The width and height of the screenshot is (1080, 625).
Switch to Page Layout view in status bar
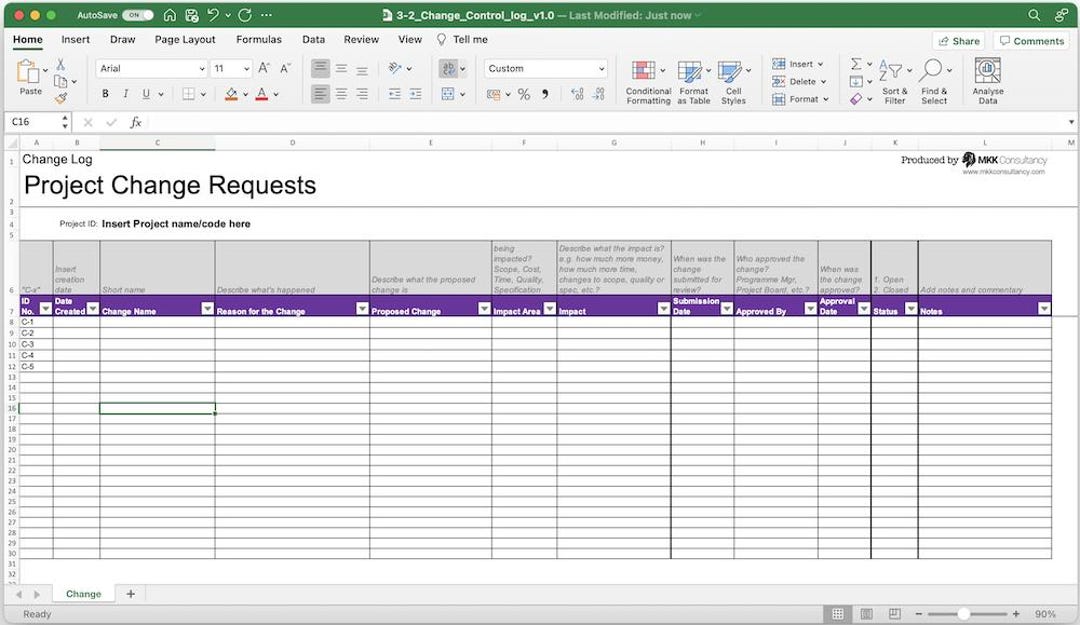866,614
